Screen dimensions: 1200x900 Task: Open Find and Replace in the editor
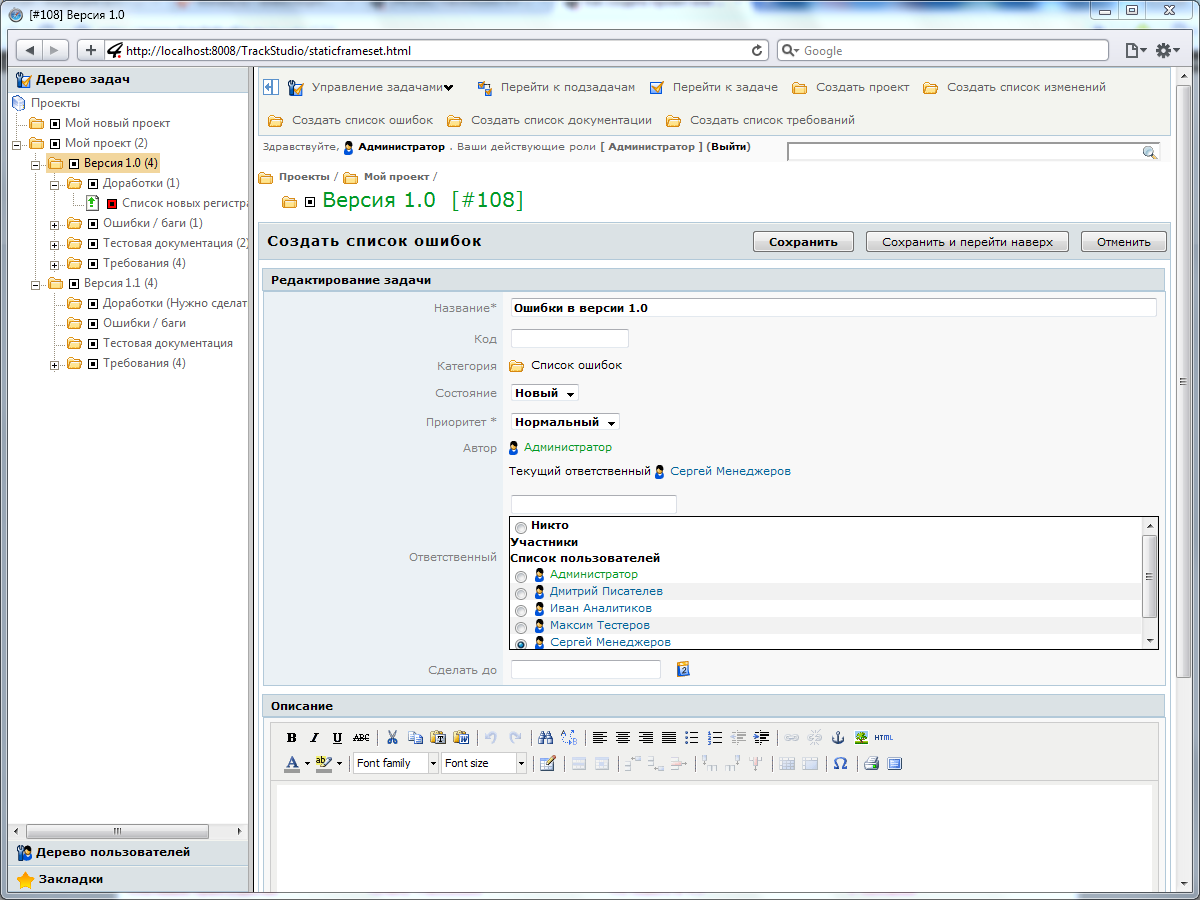click(x=569, y=737)
